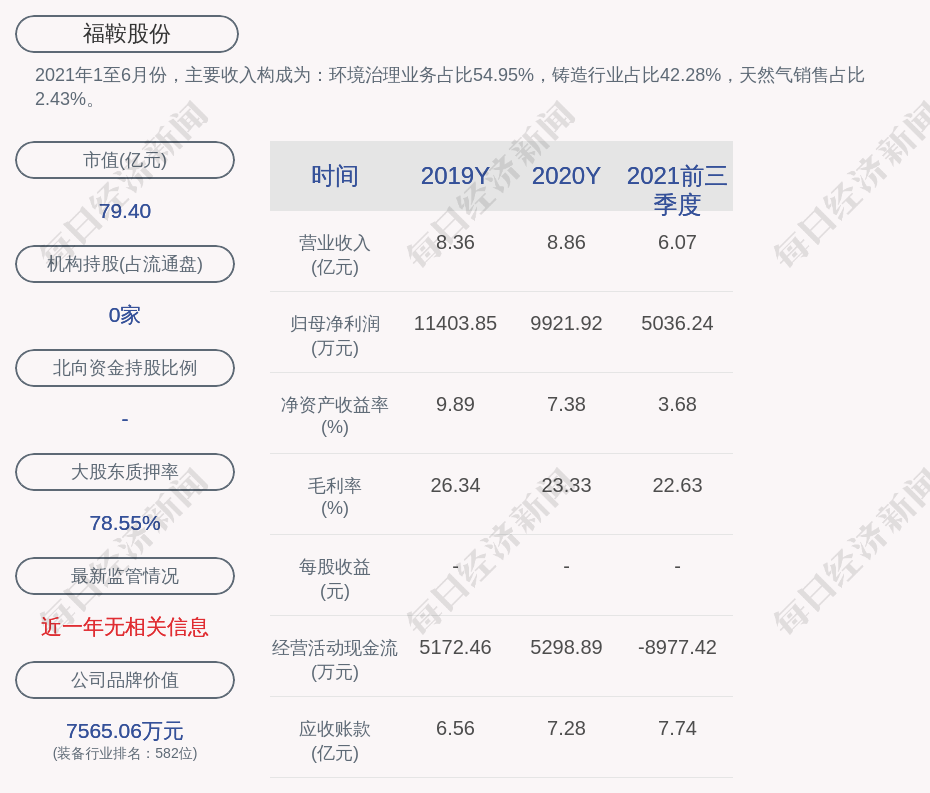This screenshot has height=793, width=930.
Task: Click the 大股东质押率 label pill
Action: click(125, 472)
